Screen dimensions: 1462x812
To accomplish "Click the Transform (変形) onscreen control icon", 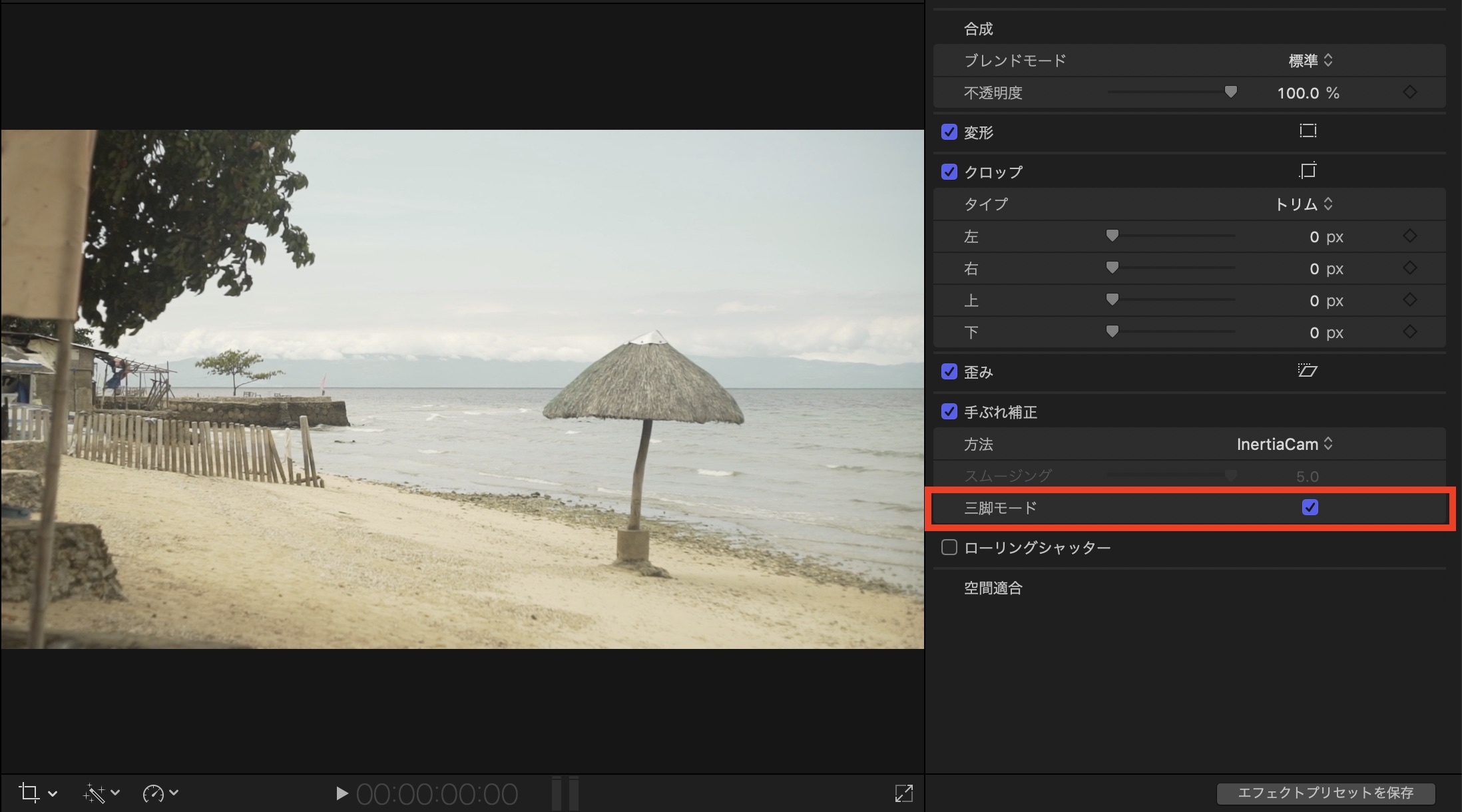I will pos(1308,131).
